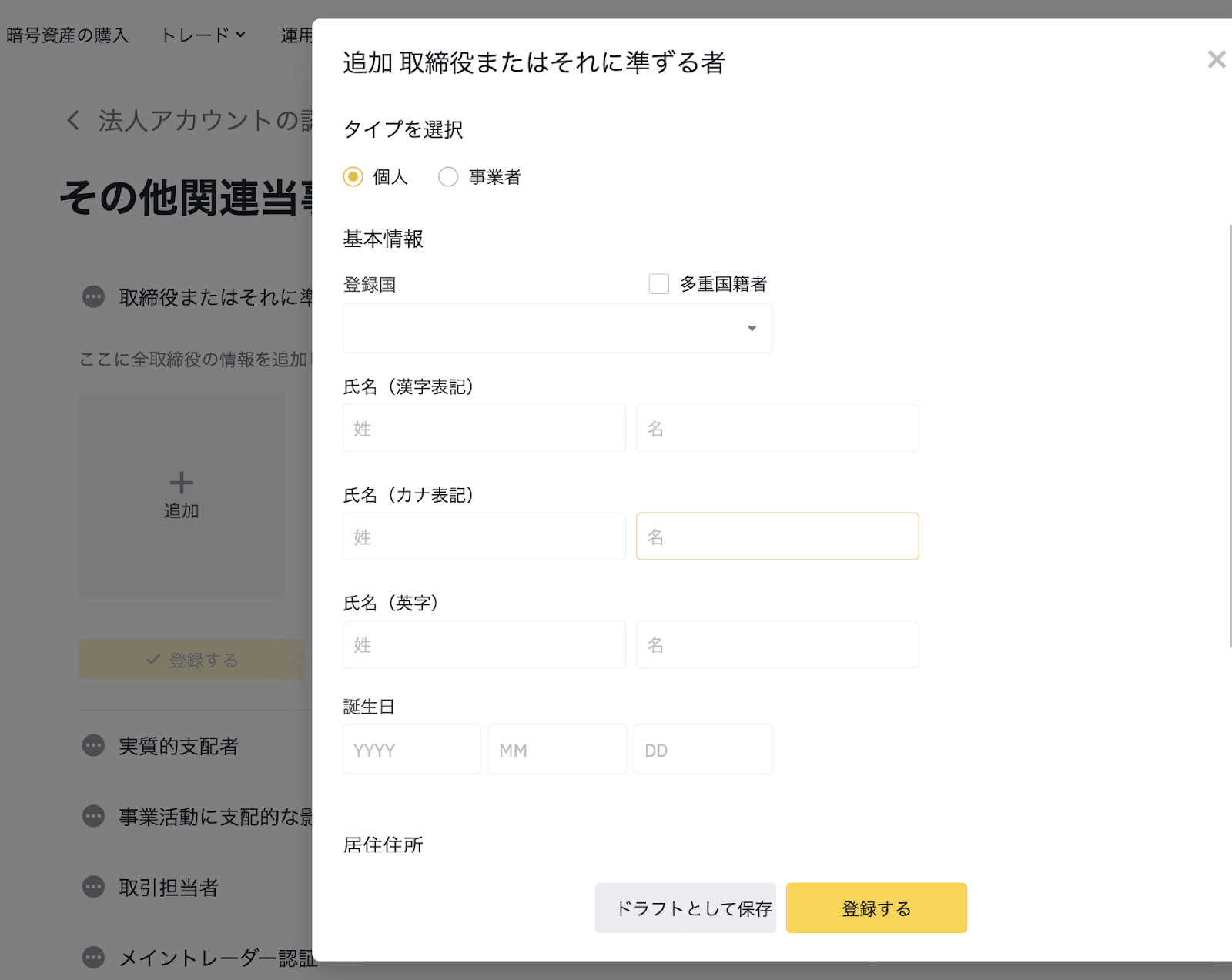Close the add director dialog
Viewport: 1232px width, 980px height.
[x=1216, y=59]
